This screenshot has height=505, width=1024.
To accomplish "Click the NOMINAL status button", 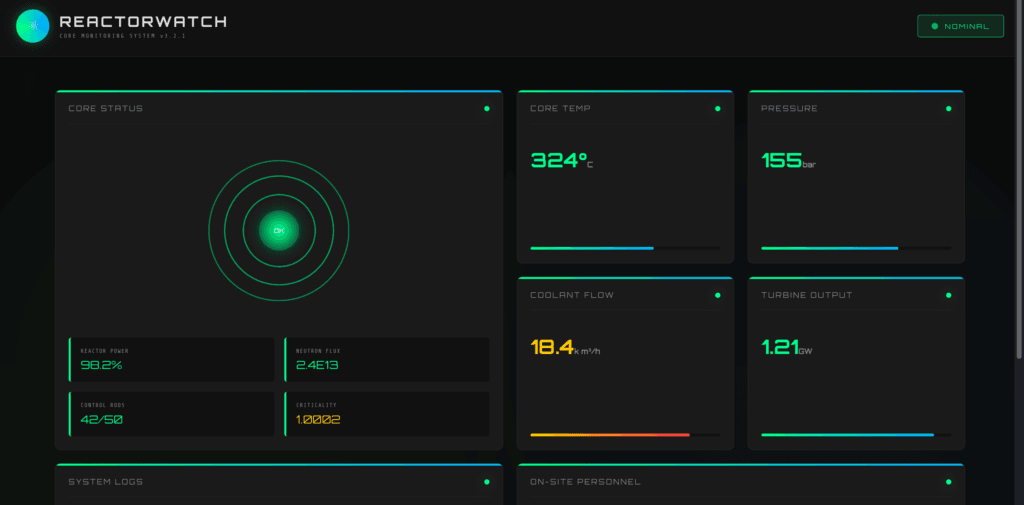I will 960,26.
